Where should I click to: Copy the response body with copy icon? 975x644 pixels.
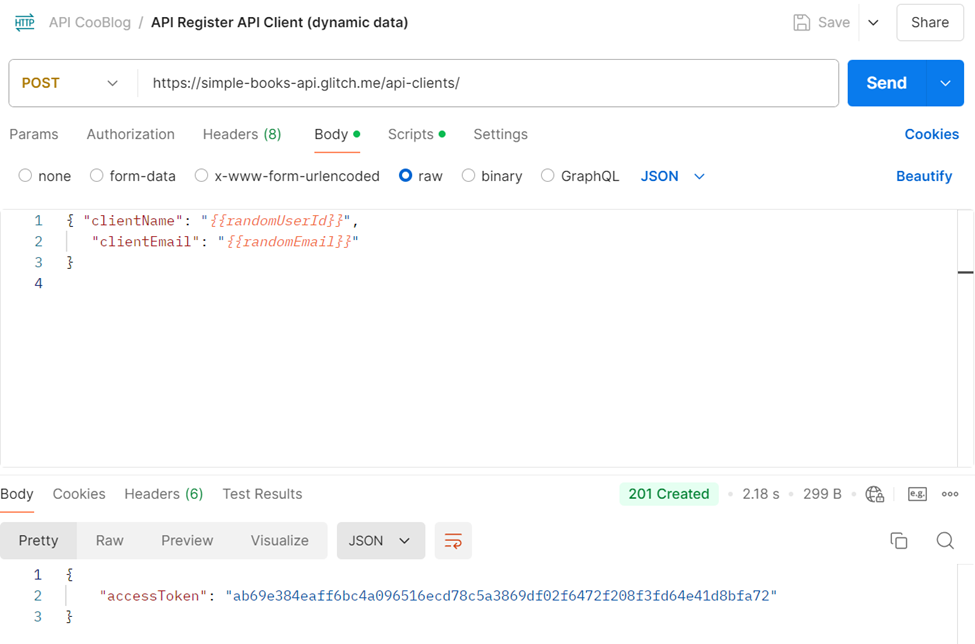[898, 541]
